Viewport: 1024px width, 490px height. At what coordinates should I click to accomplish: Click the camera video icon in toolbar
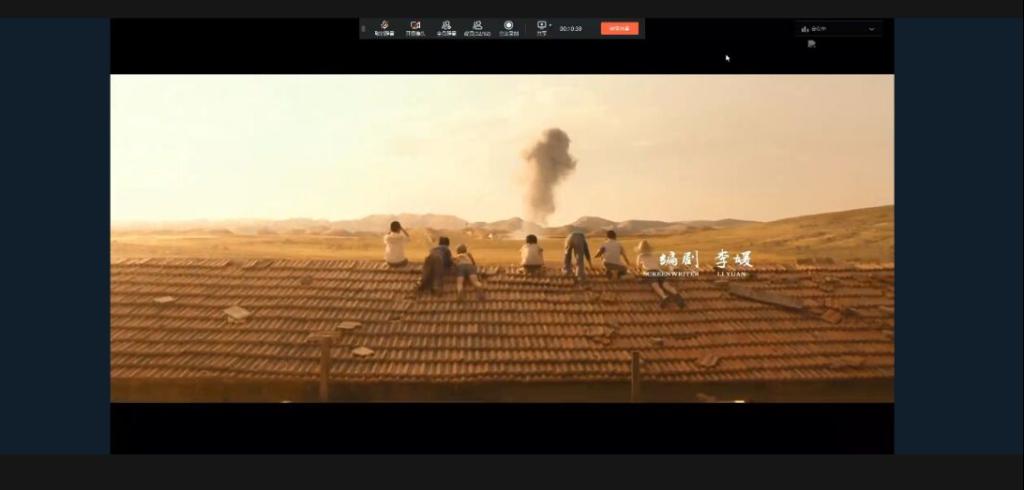coord(415,26)
